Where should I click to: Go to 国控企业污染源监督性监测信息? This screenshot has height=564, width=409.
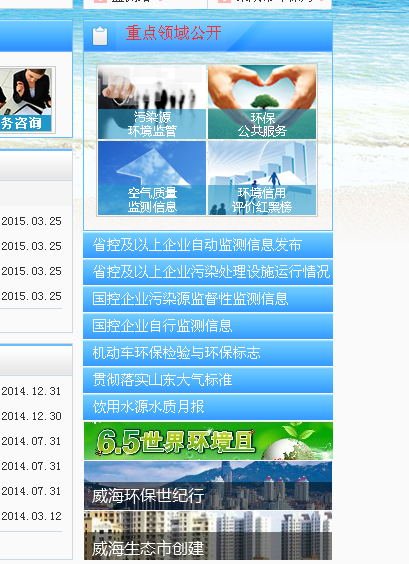[208, 299]
